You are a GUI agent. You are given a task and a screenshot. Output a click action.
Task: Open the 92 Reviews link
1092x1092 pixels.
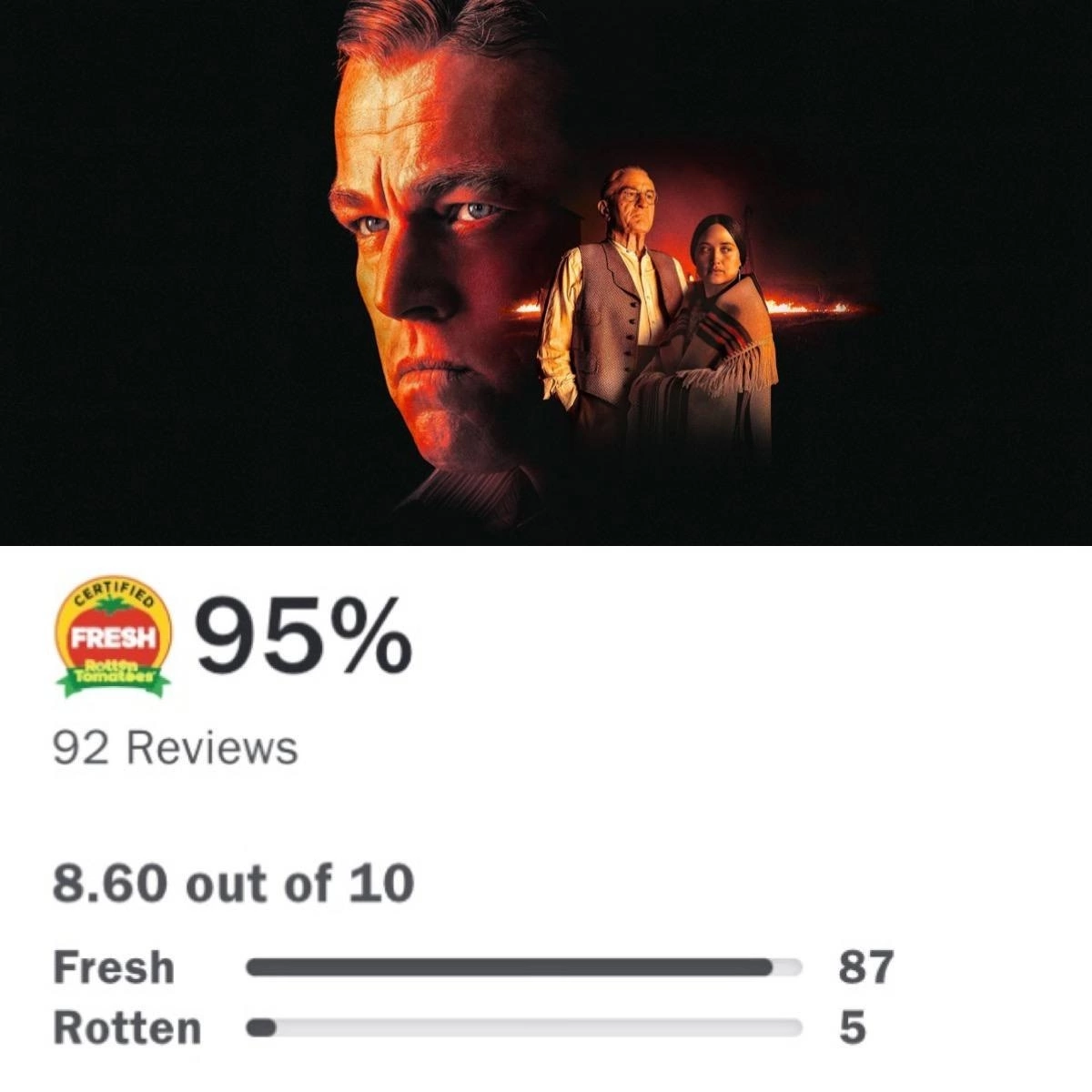(176, 748)
